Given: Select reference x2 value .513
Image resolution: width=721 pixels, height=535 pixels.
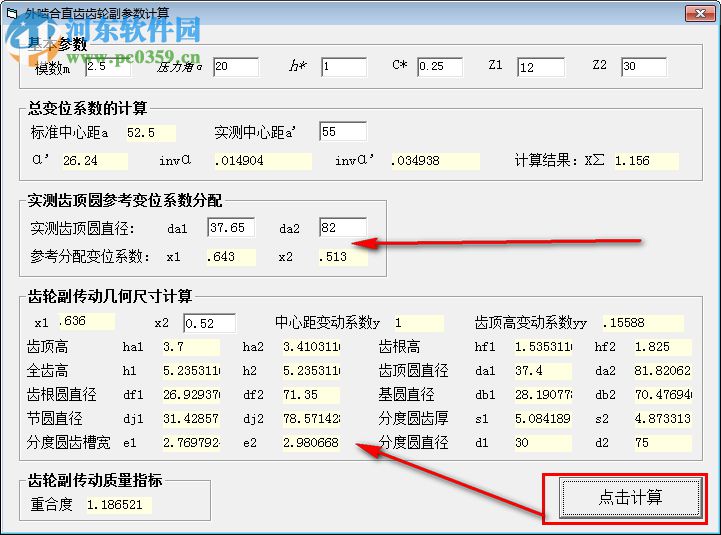Looking at the screenshot, I should click(x=343, y=257).
